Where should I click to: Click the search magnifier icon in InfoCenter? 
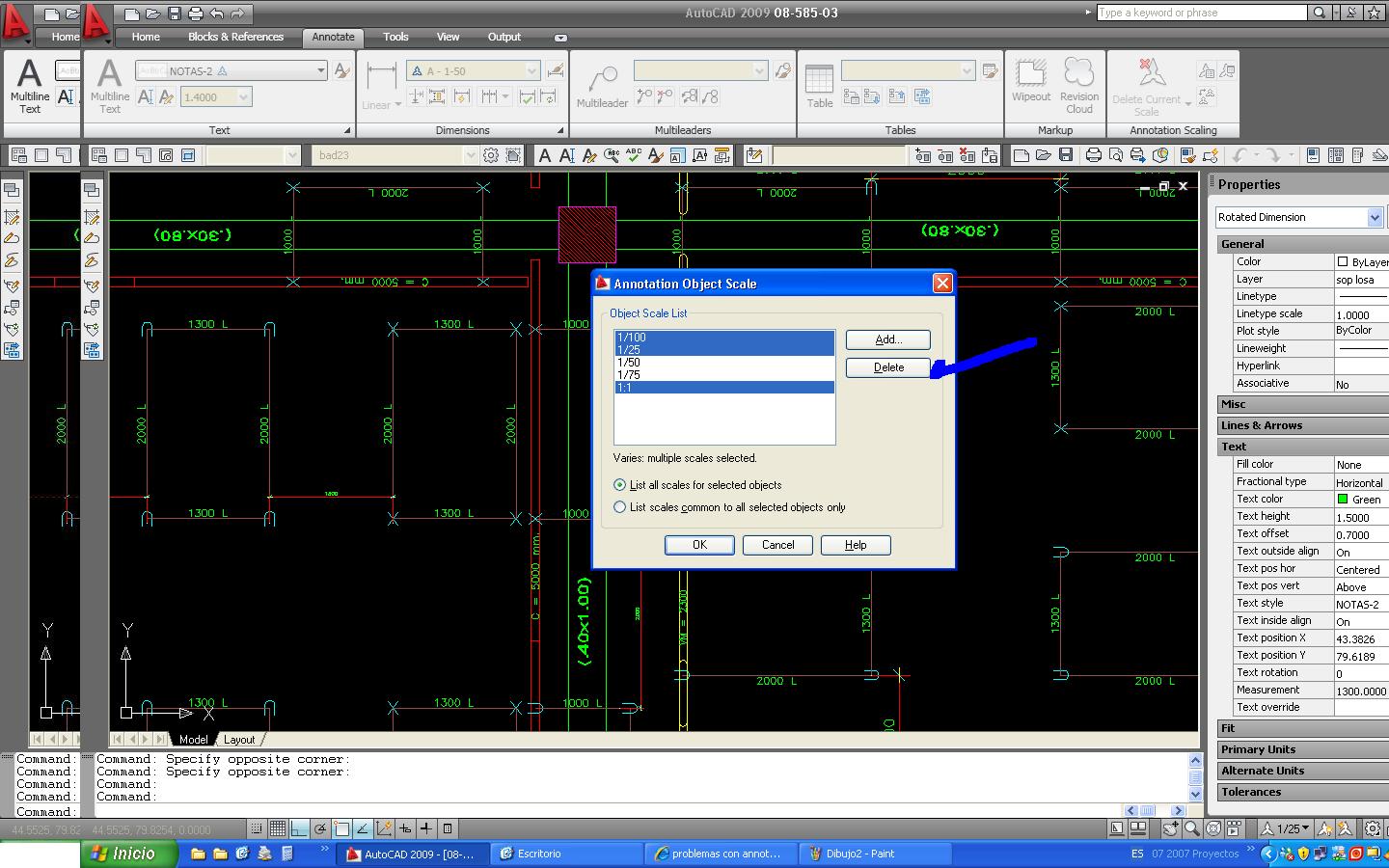pyautogui.click(x=1319, y=13)
